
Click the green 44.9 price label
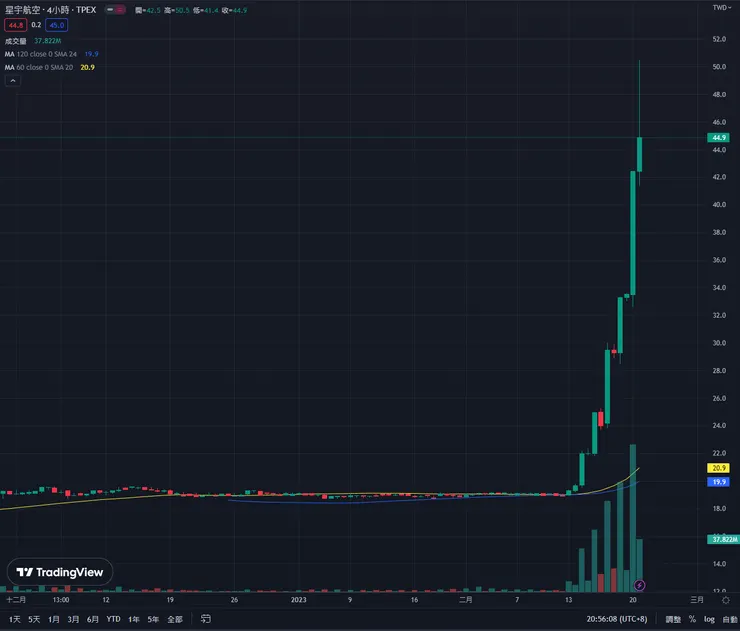(718, 137)
